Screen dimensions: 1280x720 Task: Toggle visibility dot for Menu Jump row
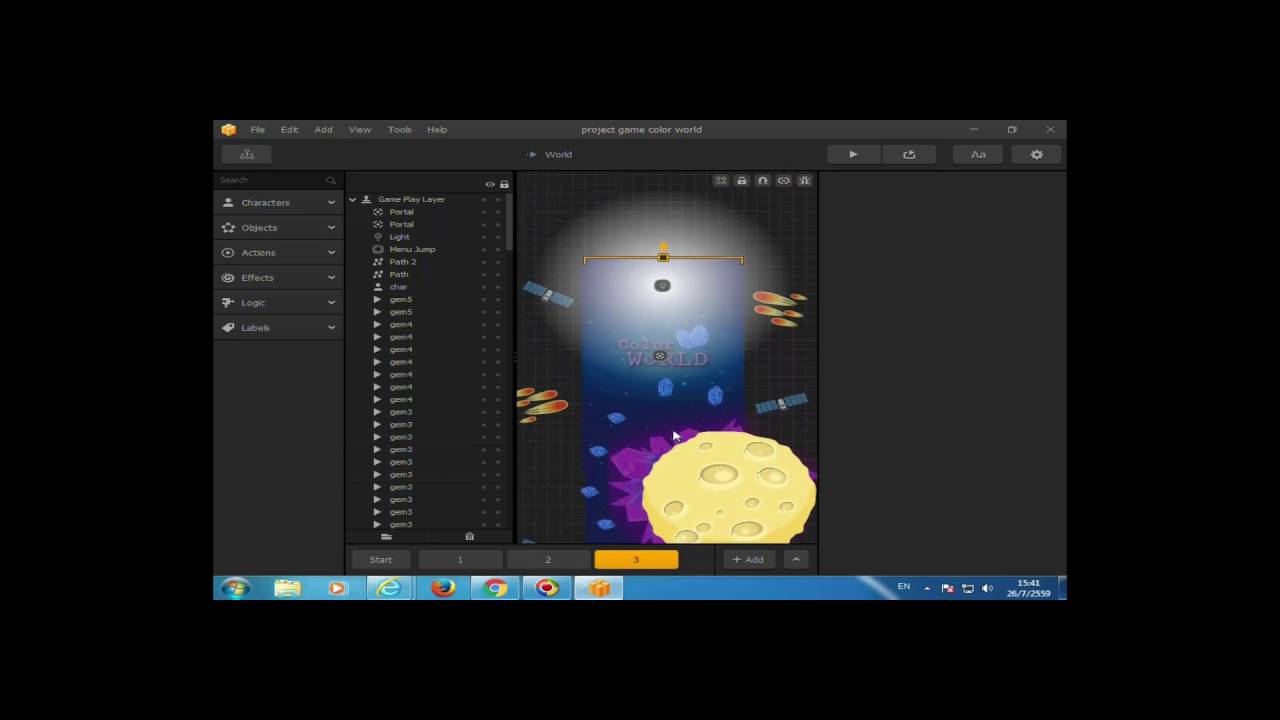click(484, 249)
